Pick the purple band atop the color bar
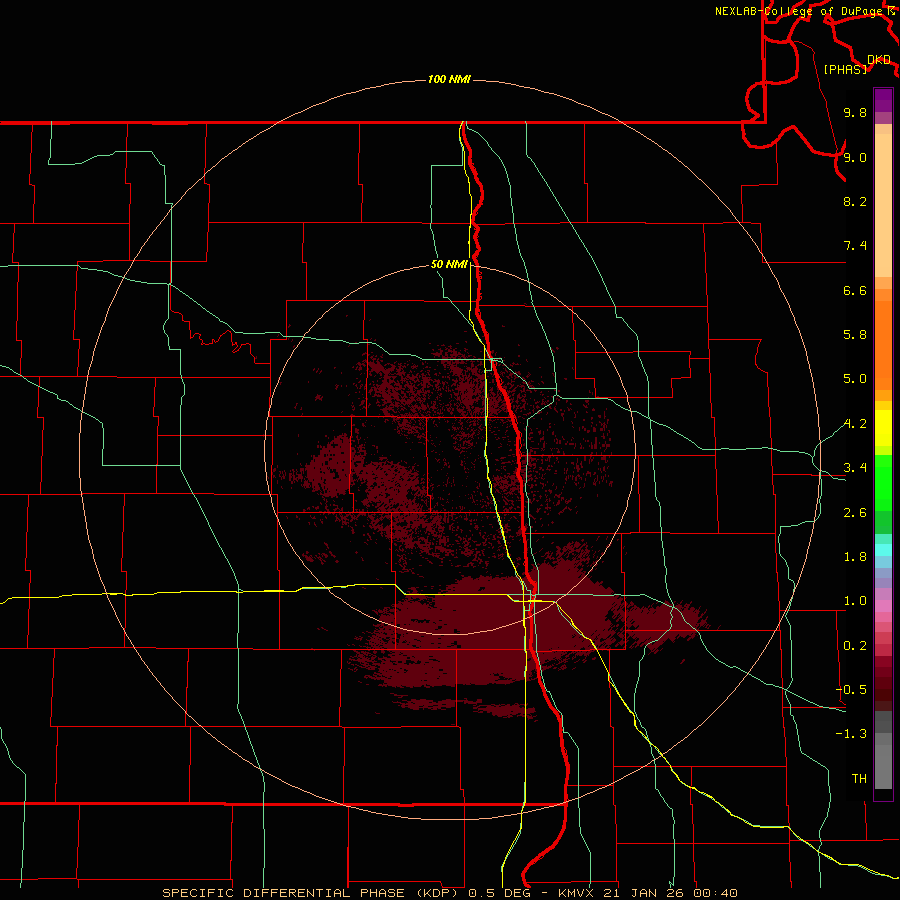Image resolution: width=900 pixels, height=900 pixels. point(883,100)
